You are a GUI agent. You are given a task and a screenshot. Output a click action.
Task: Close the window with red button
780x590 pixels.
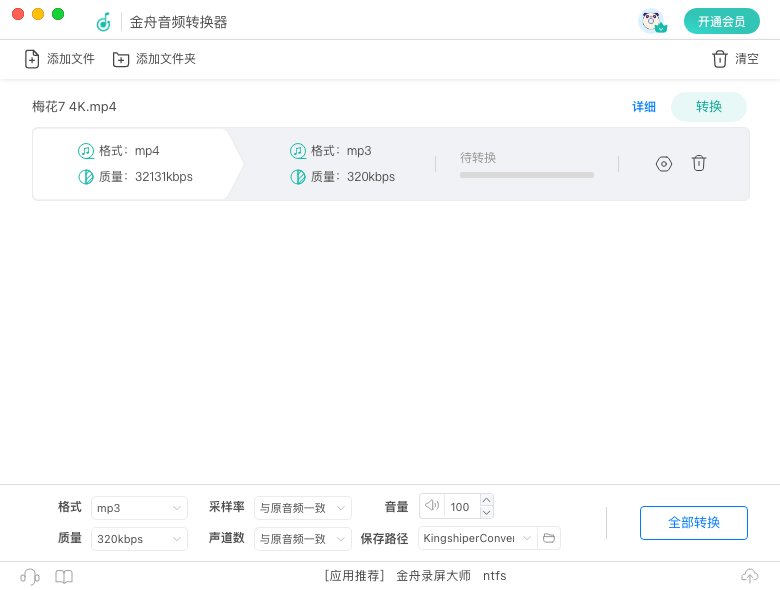coord(18,14)
